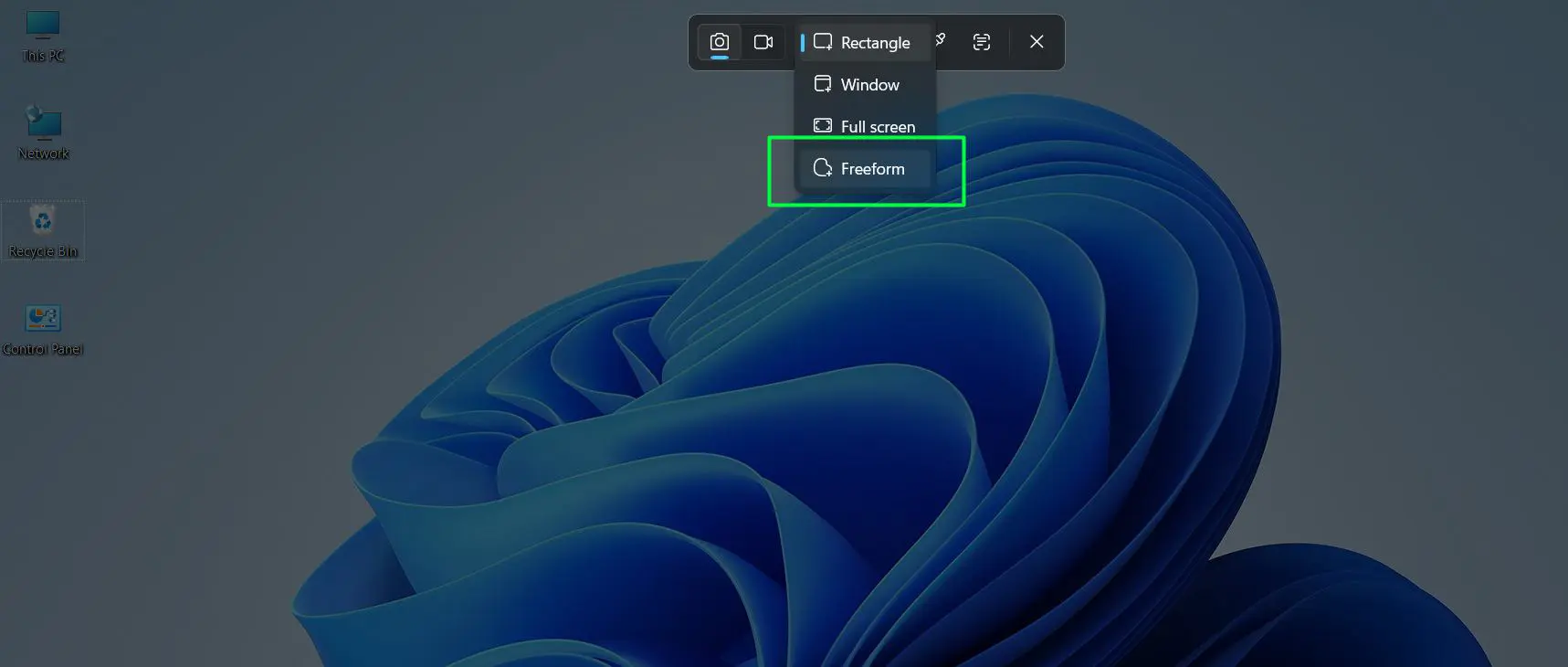
Task: Select the Freeform snip option
Action: click(865, 169)
